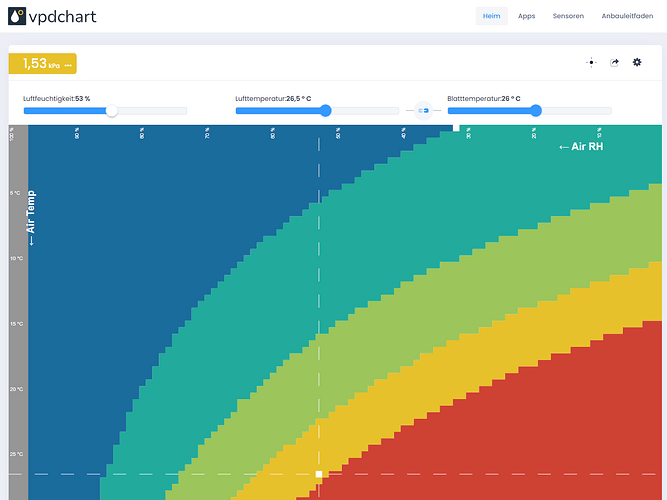The image size is (667, 500).
Task: Toggle the temperature link button between sliders
Action: (423, 111)
